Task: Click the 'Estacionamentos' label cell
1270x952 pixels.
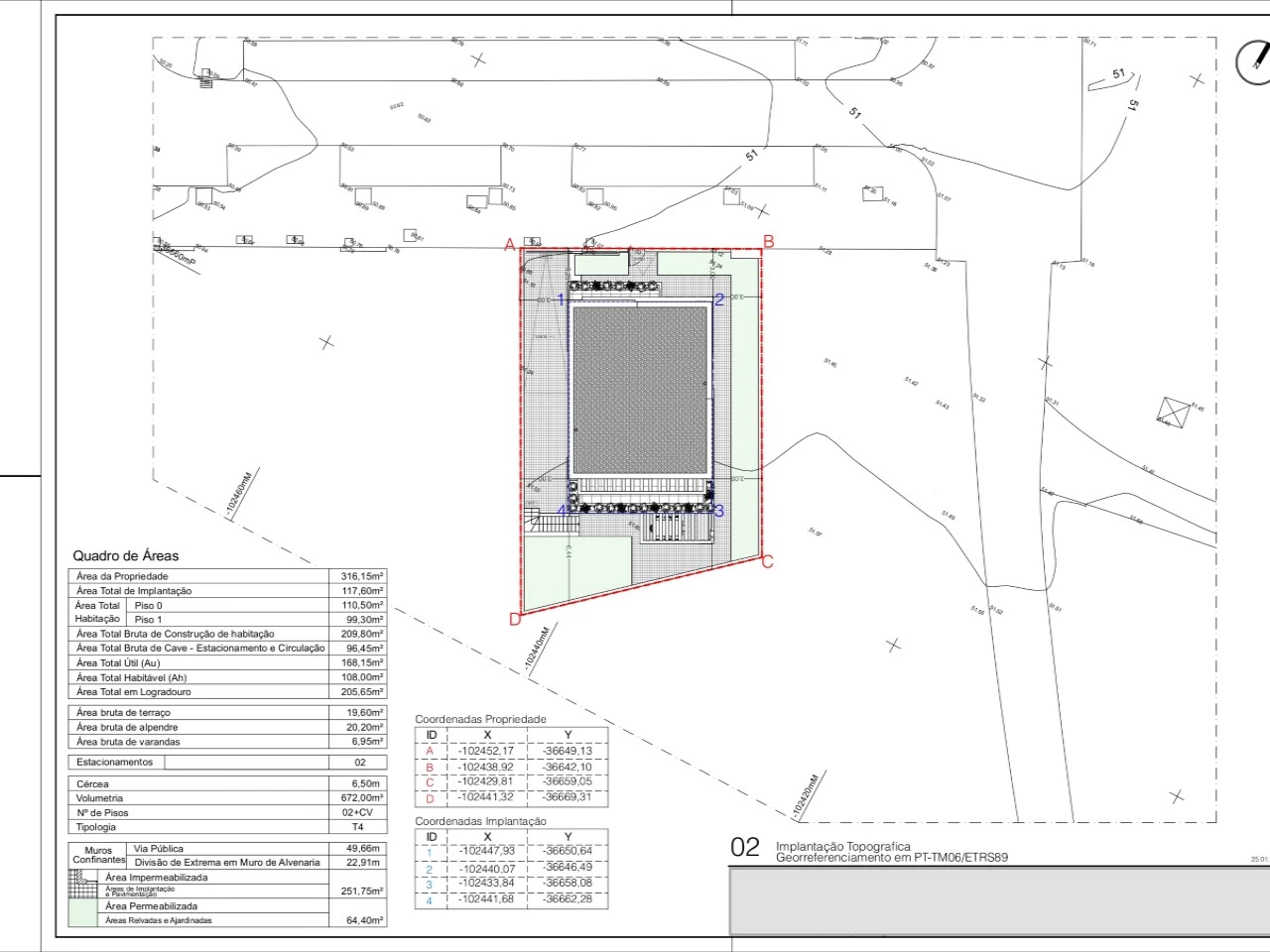Action: coord(115,763)
